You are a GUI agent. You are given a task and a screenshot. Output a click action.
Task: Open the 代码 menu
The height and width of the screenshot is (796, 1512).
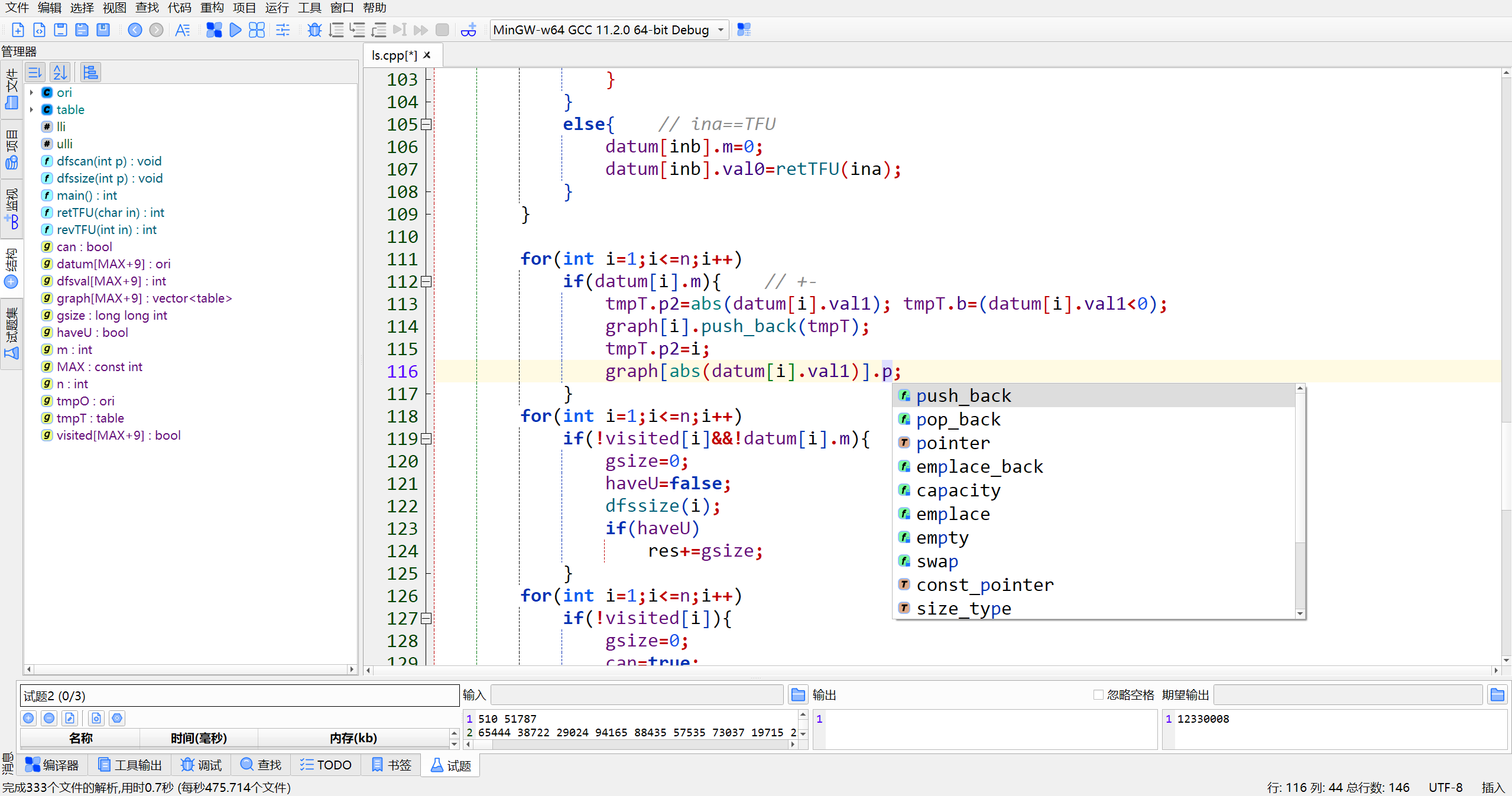point(179,8)
